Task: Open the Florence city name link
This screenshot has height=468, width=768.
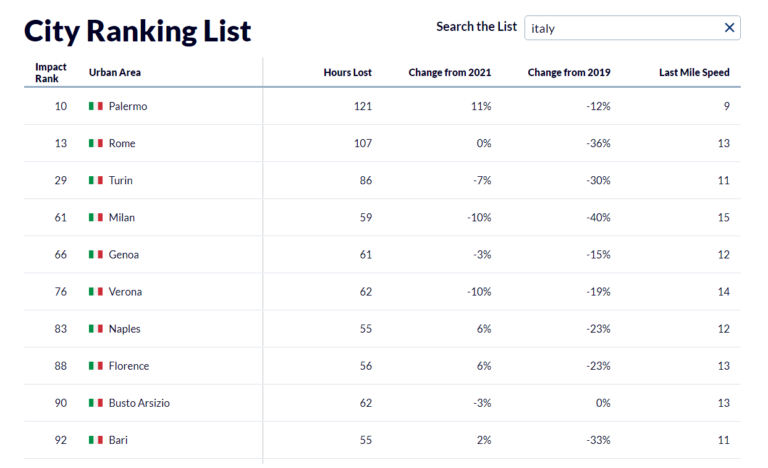Action: click(x=129, y=366)
